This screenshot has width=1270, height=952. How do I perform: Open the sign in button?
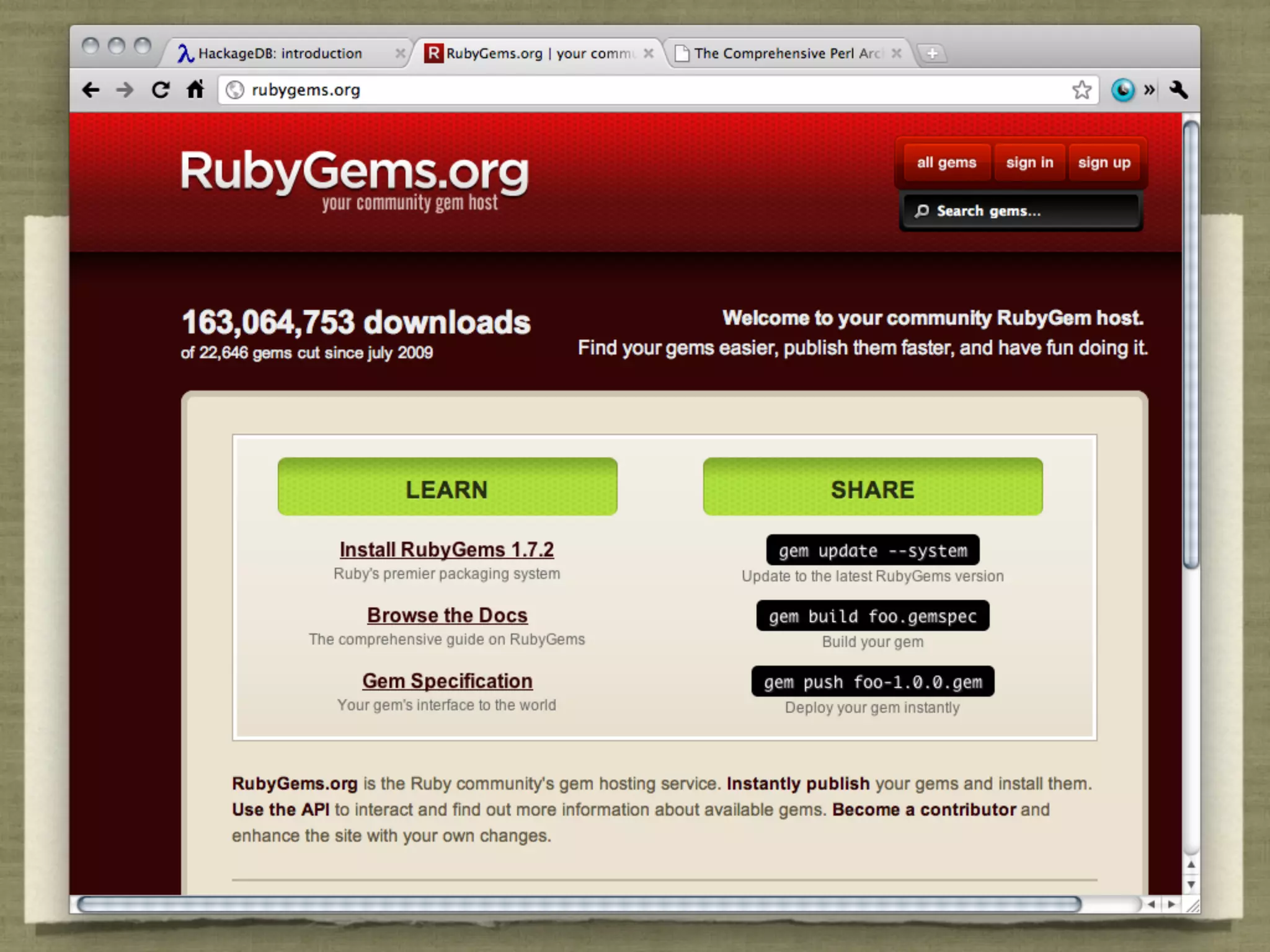pos(1029,162)
